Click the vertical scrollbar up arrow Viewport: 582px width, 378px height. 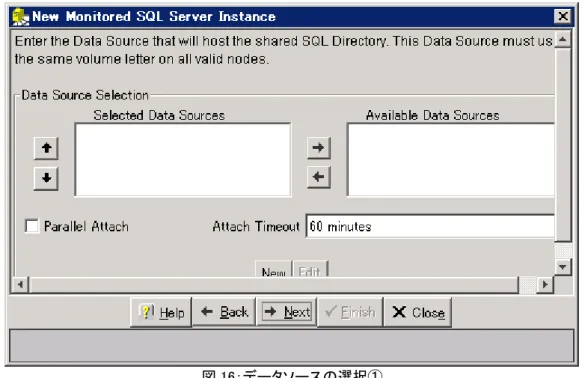(x=563, y=40)
